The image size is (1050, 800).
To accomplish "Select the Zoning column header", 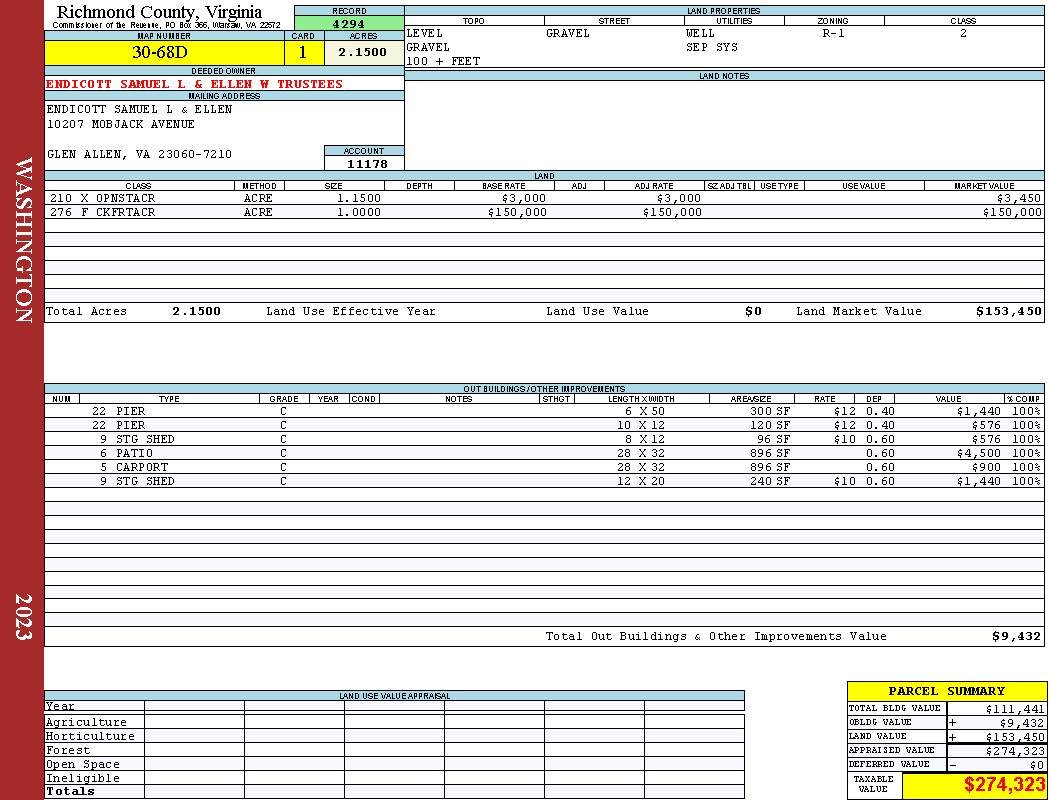I will click(833, 21).
